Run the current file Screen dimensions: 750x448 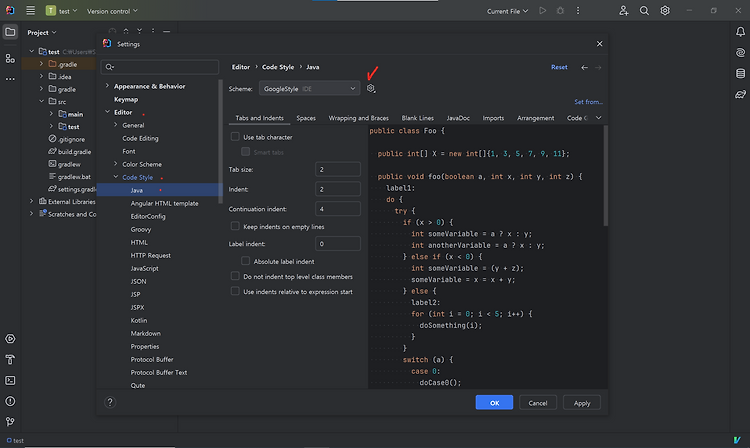coord(542,11)
